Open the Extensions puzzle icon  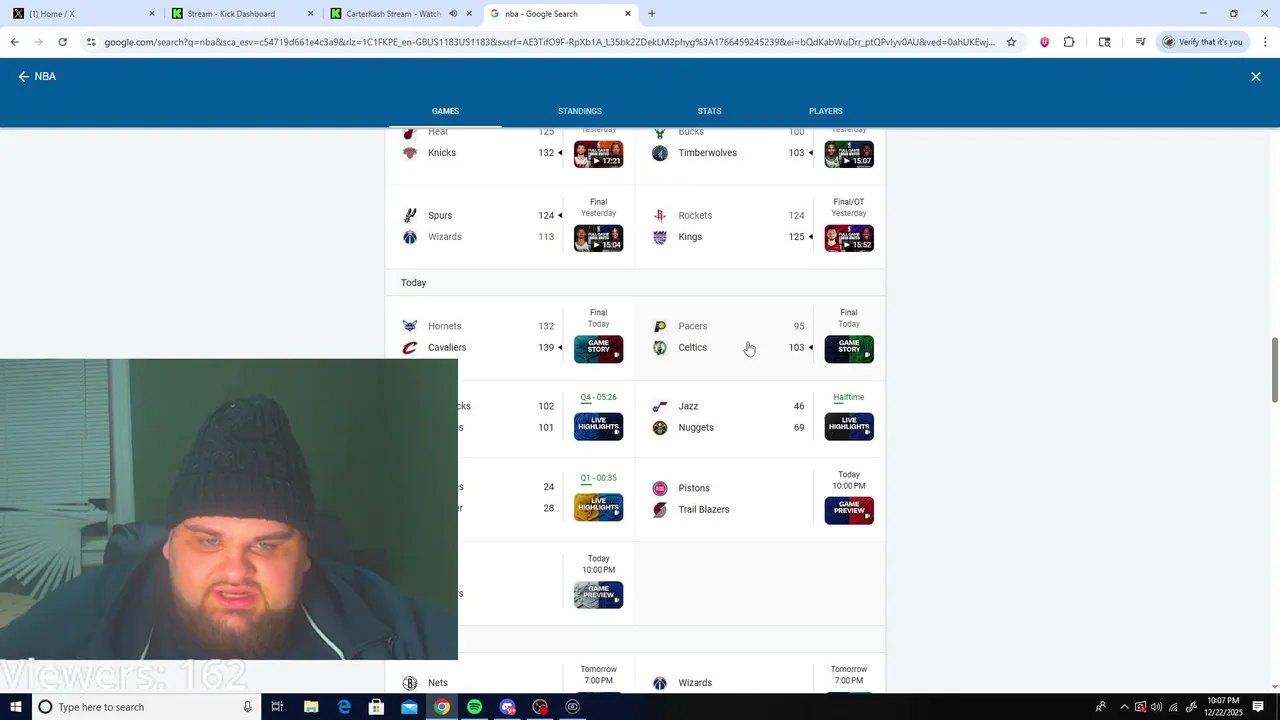[x=1069, y=42]
